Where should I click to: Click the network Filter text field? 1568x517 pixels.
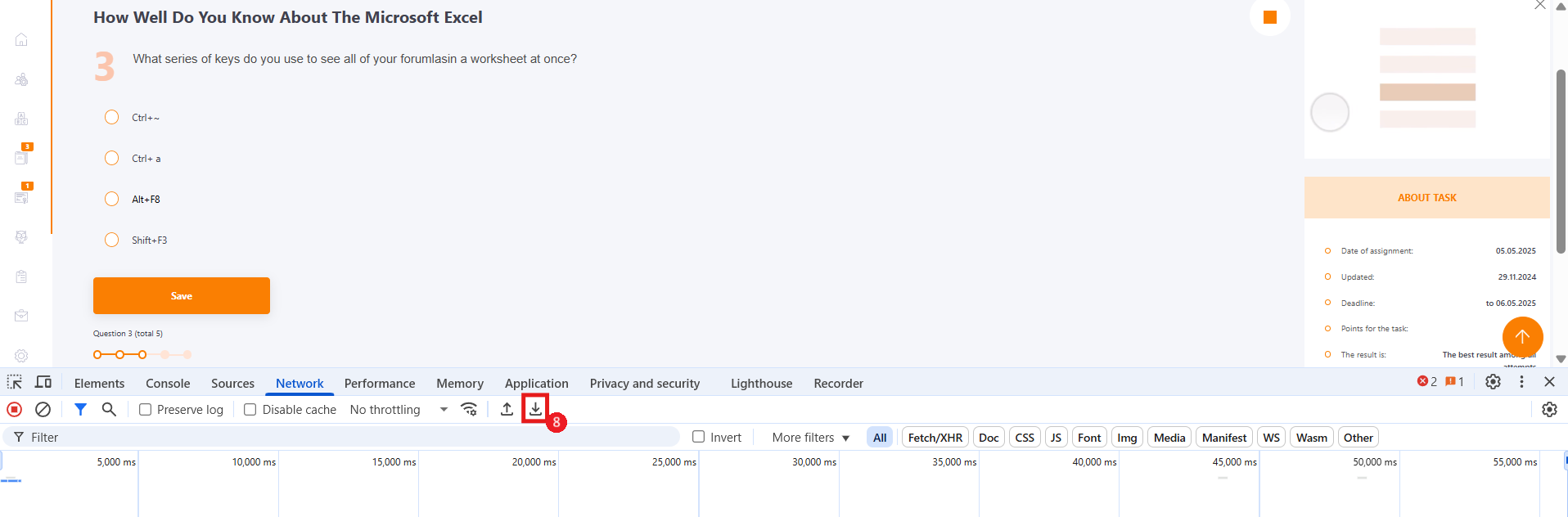point(344,438)
